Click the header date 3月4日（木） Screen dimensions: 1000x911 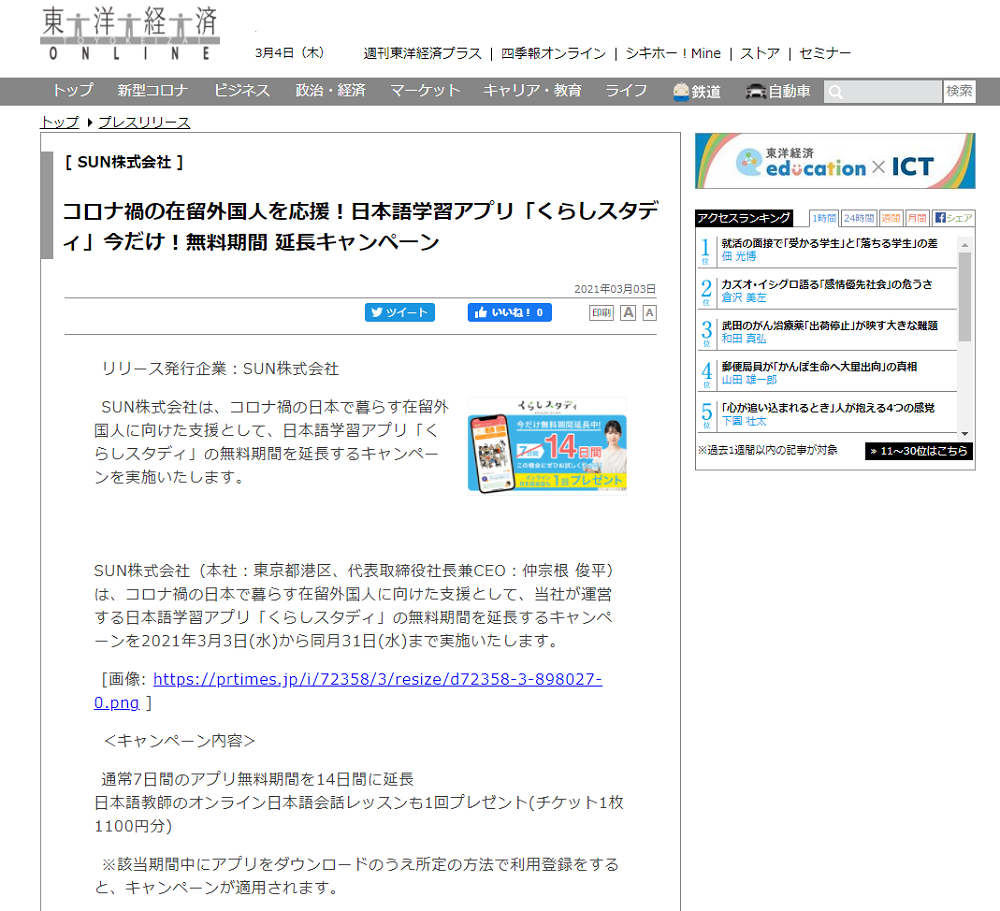[x=289, y=53]
